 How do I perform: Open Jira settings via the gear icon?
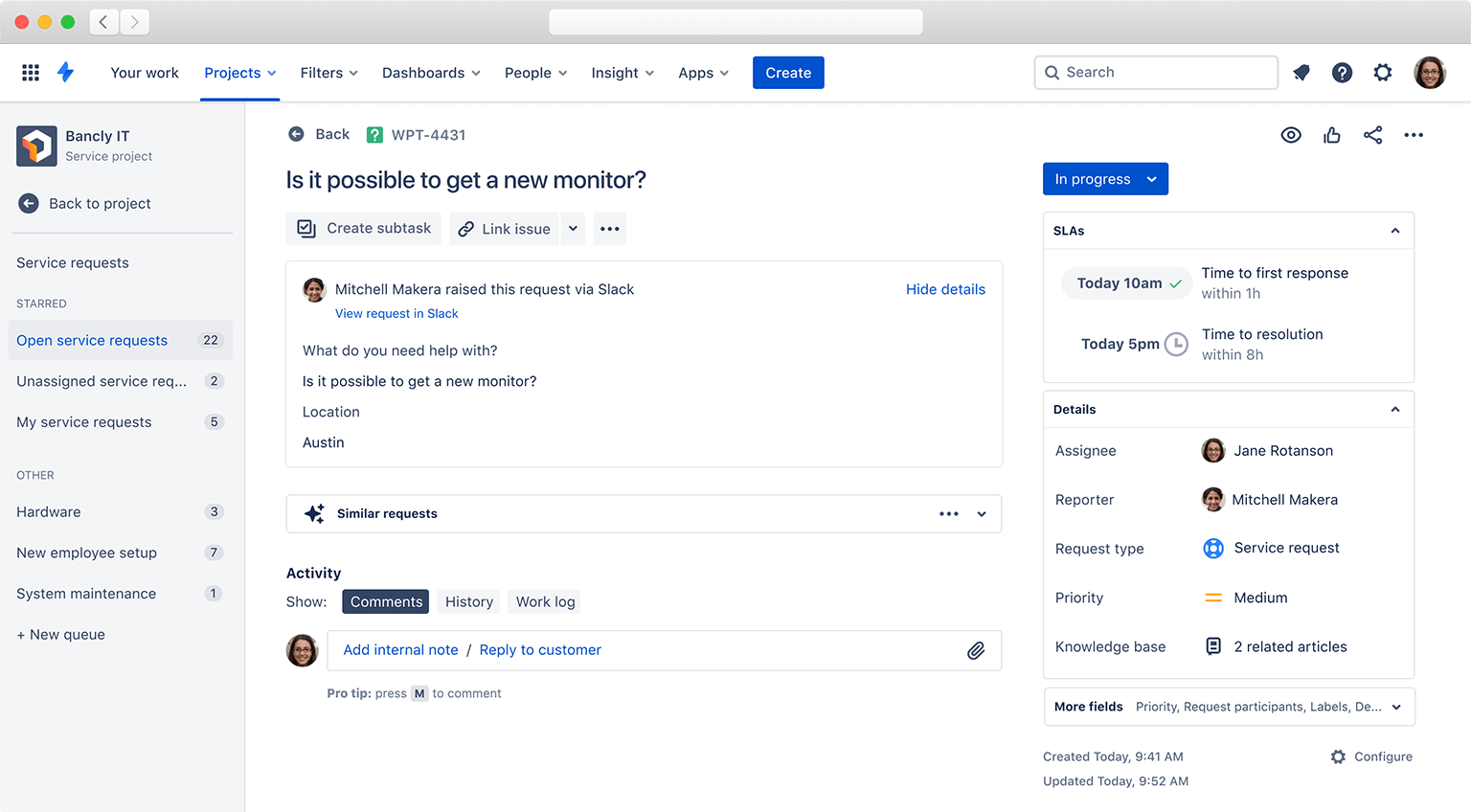pos(1383,73)
